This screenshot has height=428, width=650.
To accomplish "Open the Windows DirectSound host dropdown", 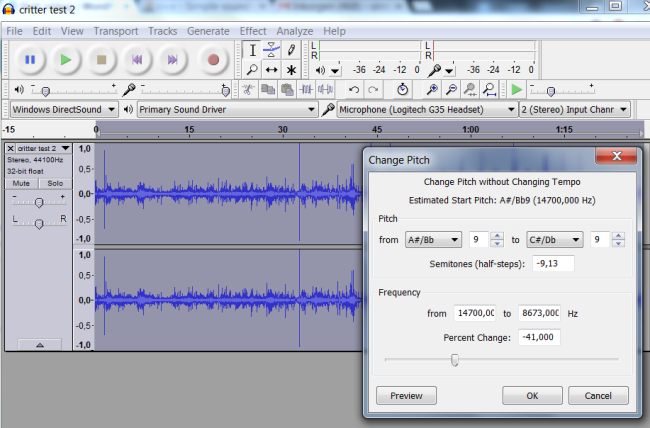I will click(64, 109).
